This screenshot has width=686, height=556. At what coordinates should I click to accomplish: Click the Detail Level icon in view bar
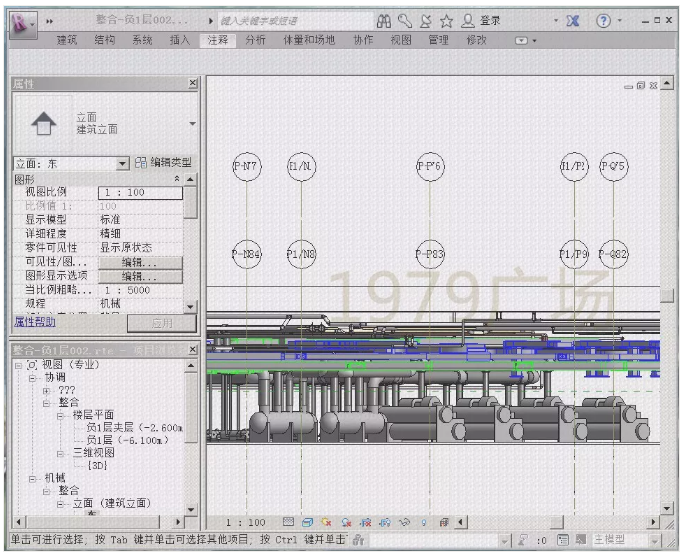[x=288, y=522]
